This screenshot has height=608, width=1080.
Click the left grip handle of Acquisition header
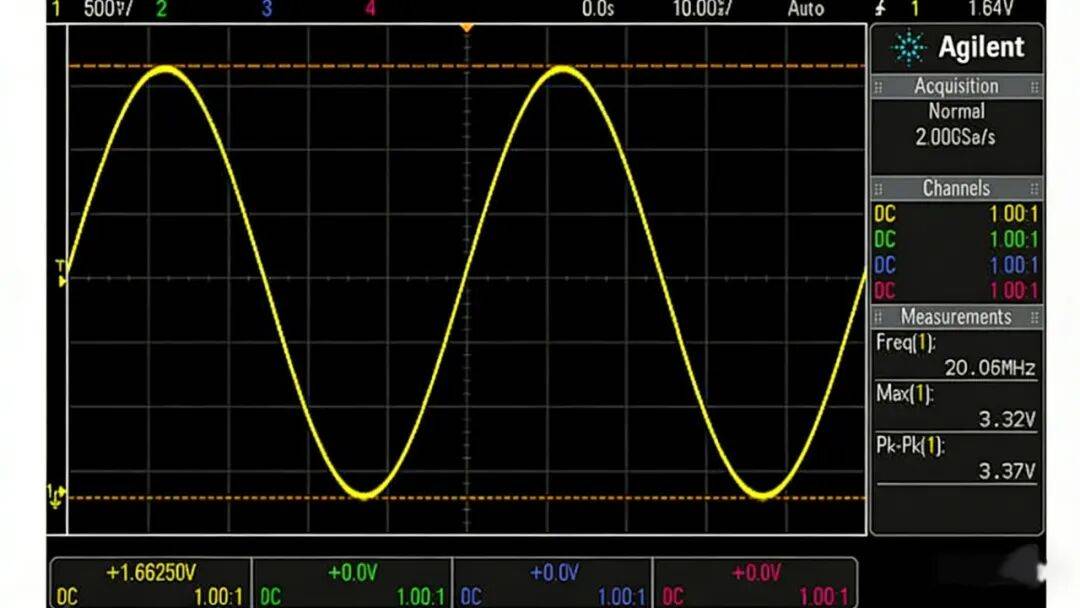click(x=878, y=87)
